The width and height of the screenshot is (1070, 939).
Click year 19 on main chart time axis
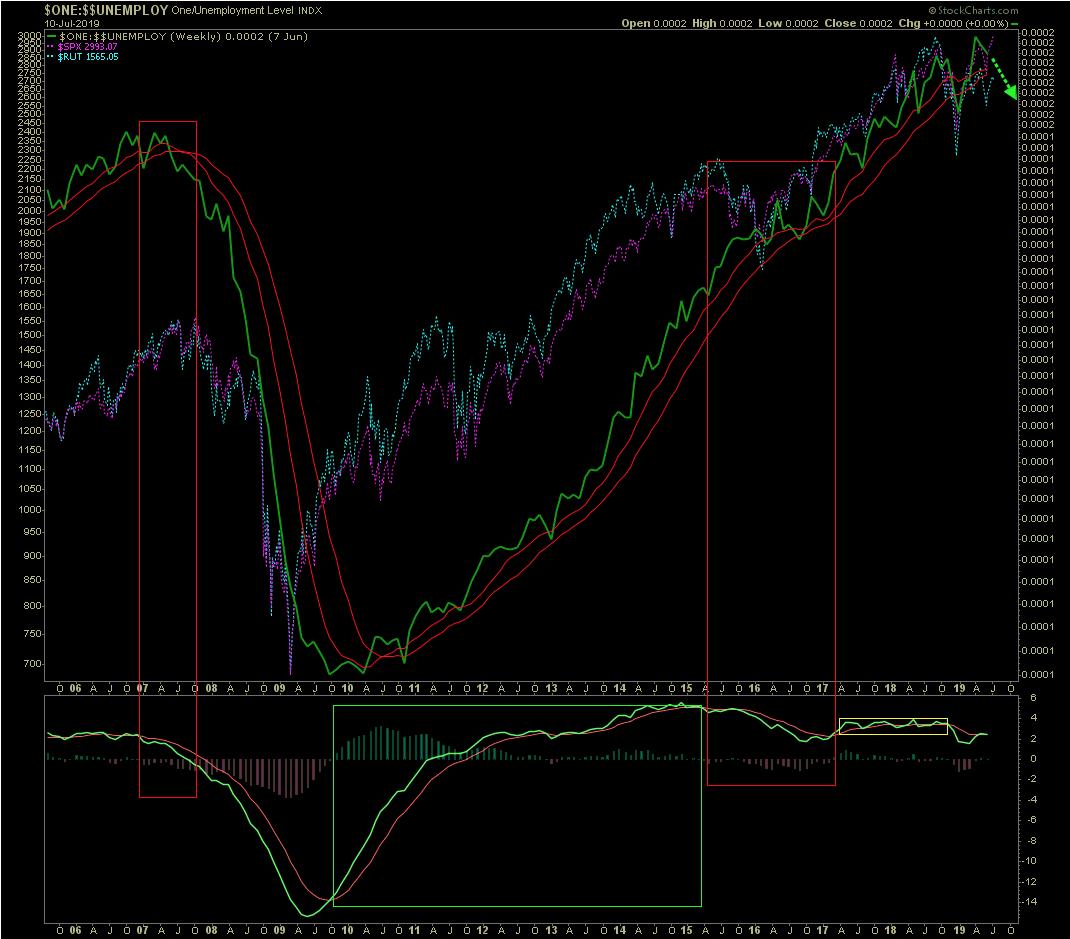(959, 689)
